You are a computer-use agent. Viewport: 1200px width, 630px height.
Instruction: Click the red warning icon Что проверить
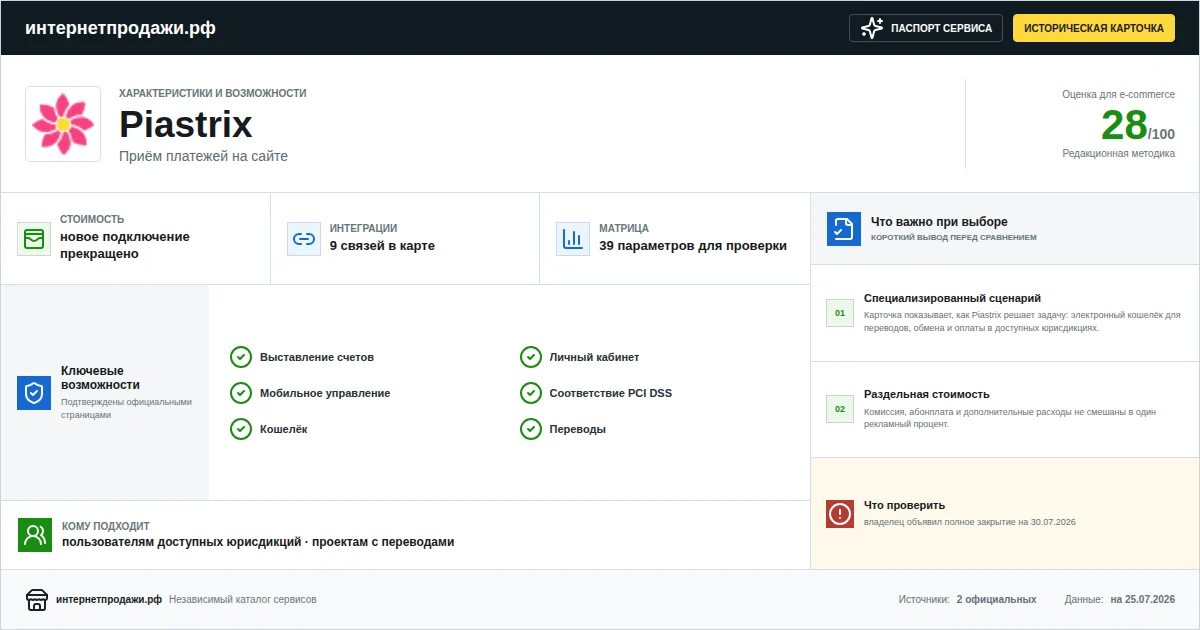coord(840,514)
